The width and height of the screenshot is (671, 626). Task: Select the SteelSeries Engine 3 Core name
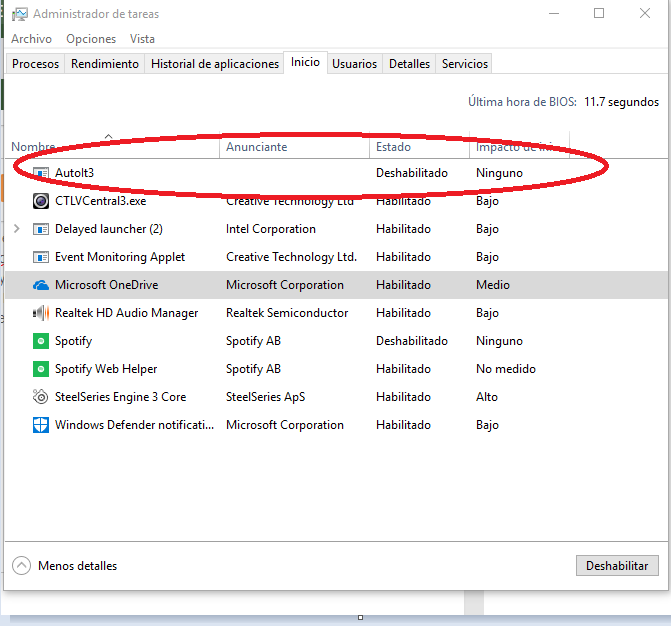121,397
